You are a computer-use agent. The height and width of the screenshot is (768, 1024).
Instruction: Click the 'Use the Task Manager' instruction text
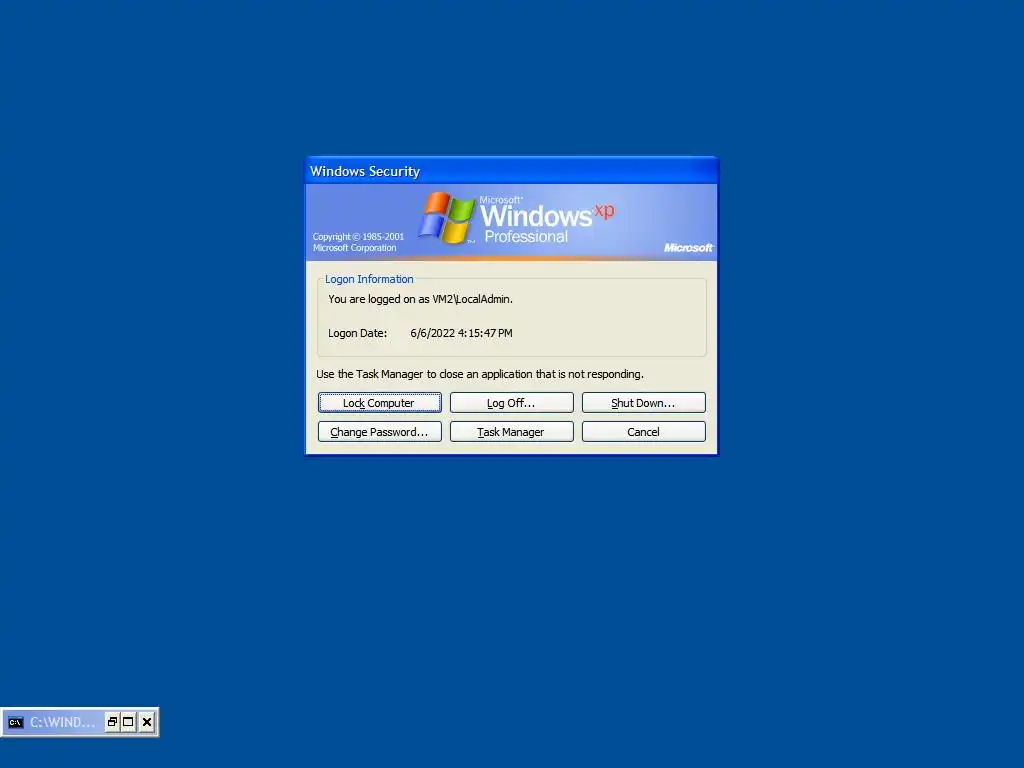[480, 374]
